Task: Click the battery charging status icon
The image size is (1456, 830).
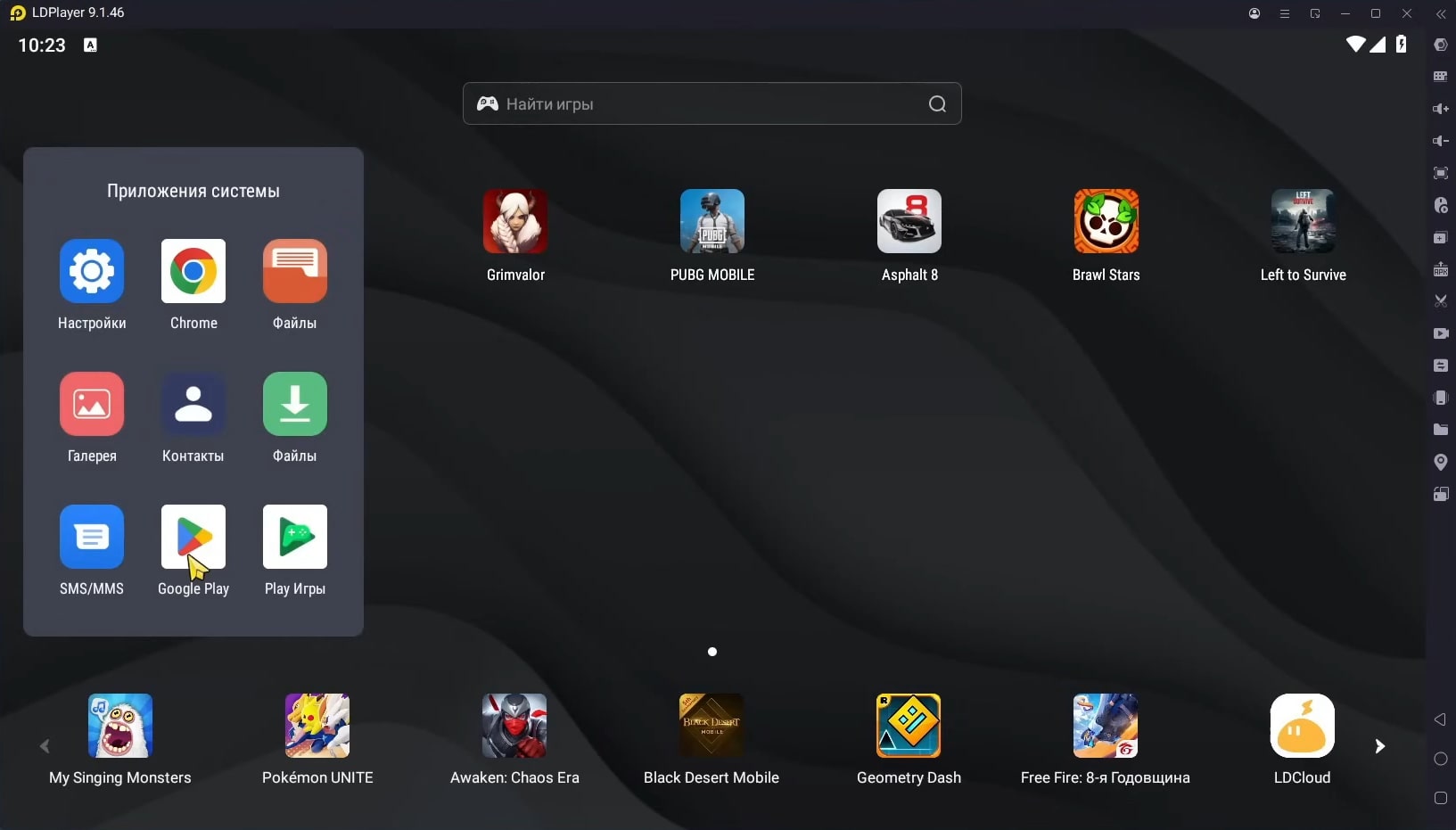Action: (x=1402, y=44)
